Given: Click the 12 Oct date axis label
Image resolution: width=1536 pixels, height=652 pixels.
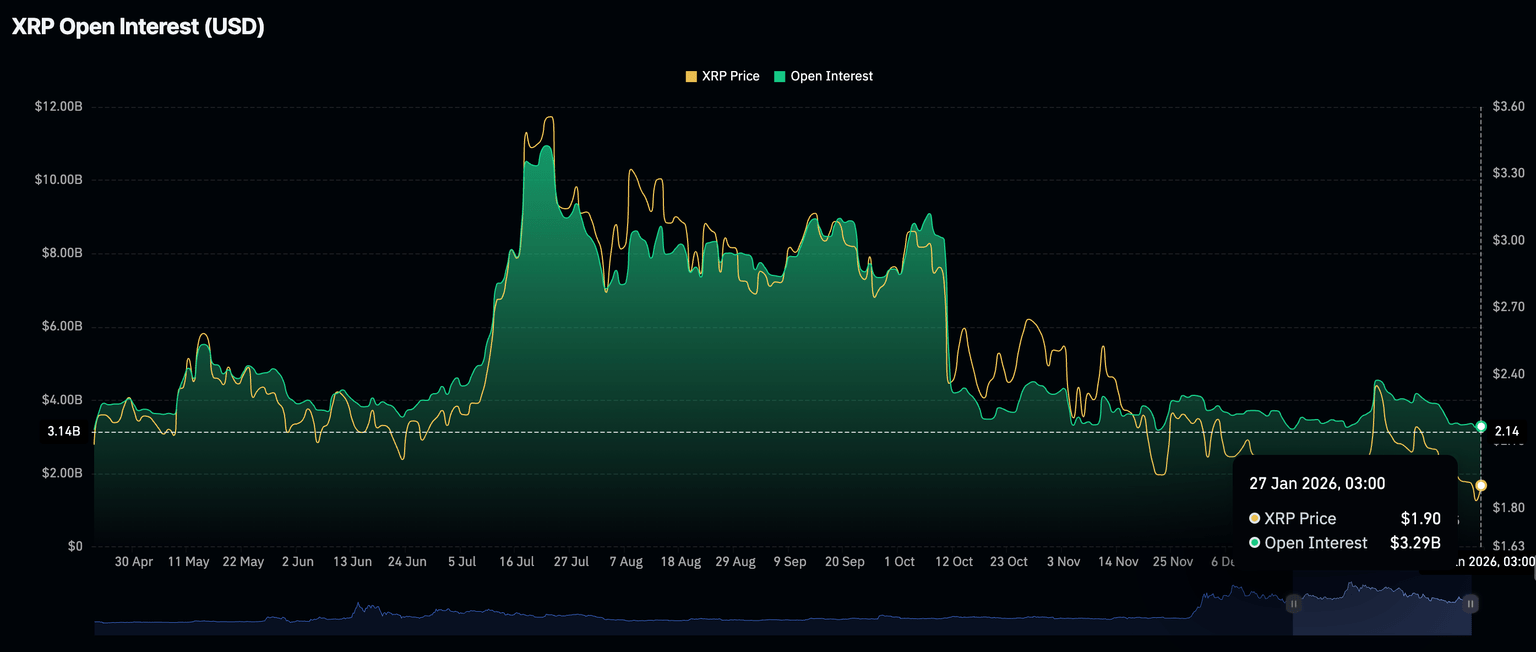Looking at the screenshot, I should 954,562.
